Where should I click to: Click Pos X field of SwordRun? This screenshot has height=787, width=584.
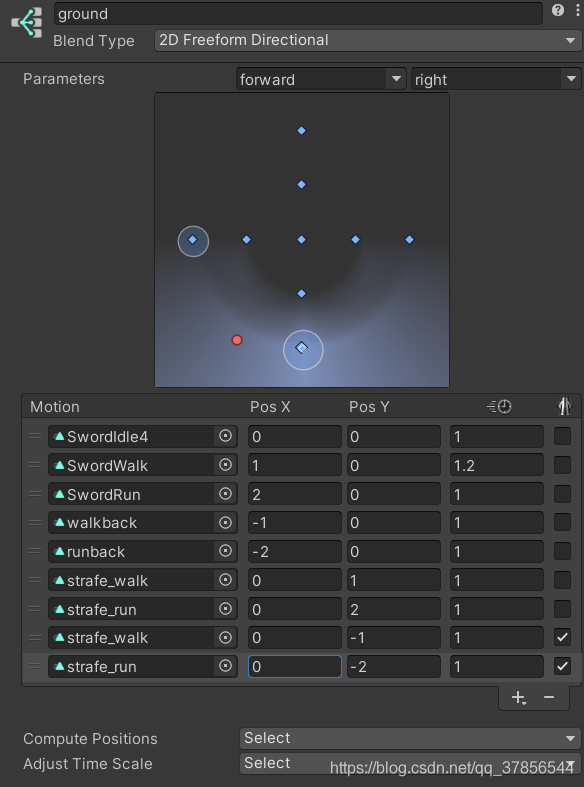(x=295, y=494)
